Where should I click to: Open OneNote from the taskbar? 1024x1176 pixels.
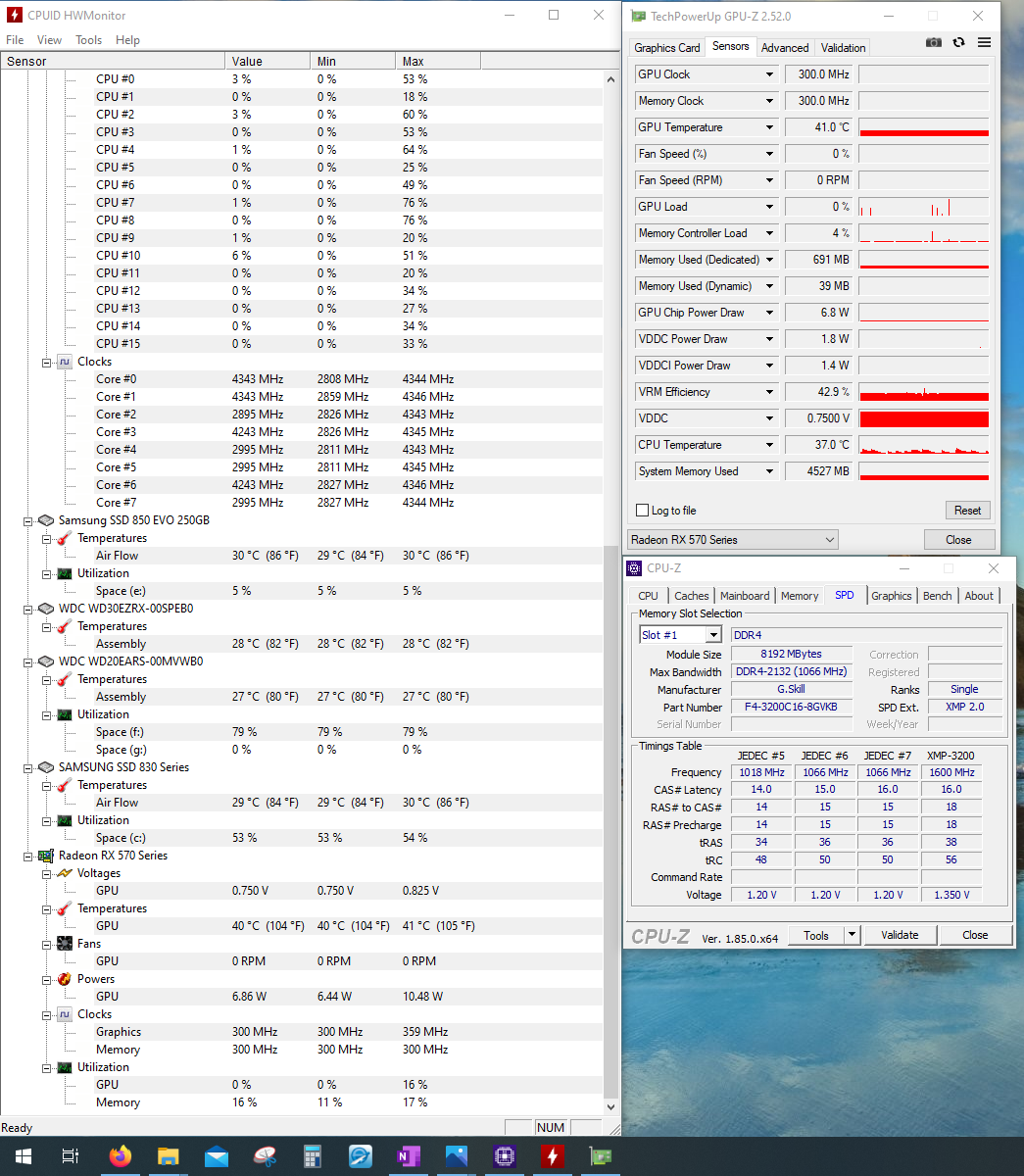408,1156
